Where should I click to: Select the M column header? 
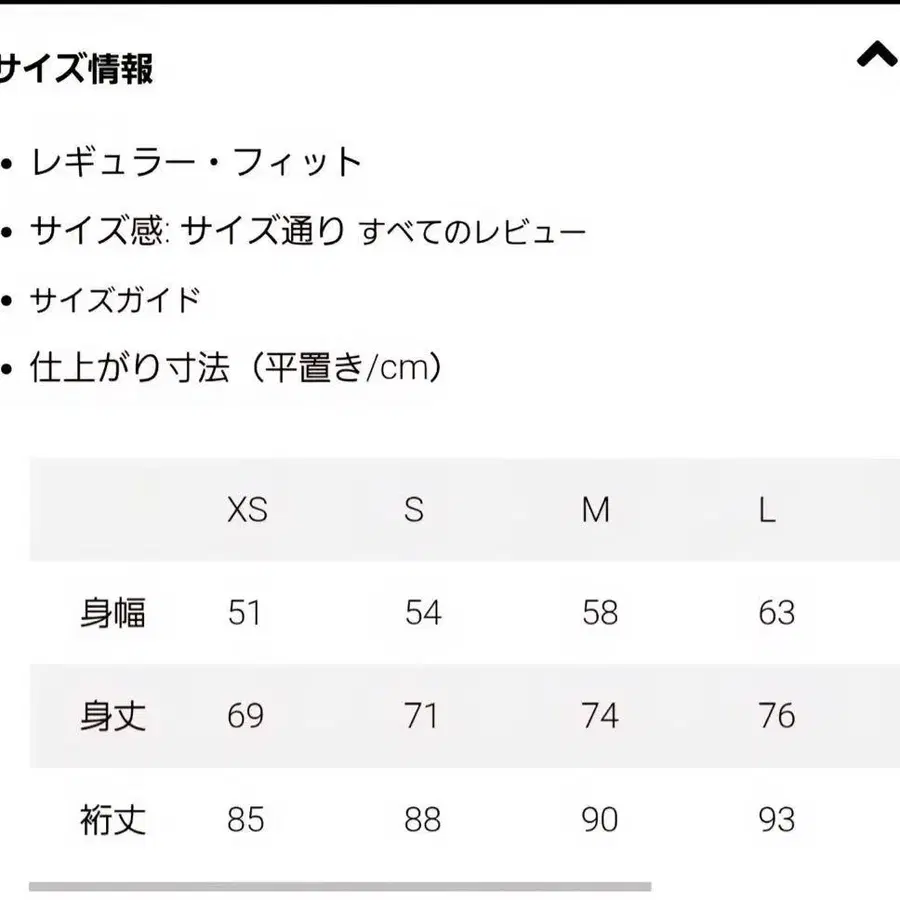pos(595,511)
